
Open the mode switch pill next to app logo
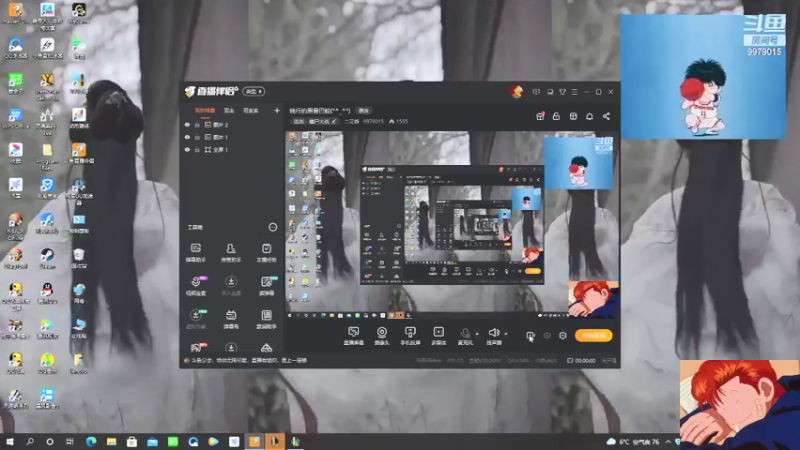pyautogui.click(x=254, y=91)
